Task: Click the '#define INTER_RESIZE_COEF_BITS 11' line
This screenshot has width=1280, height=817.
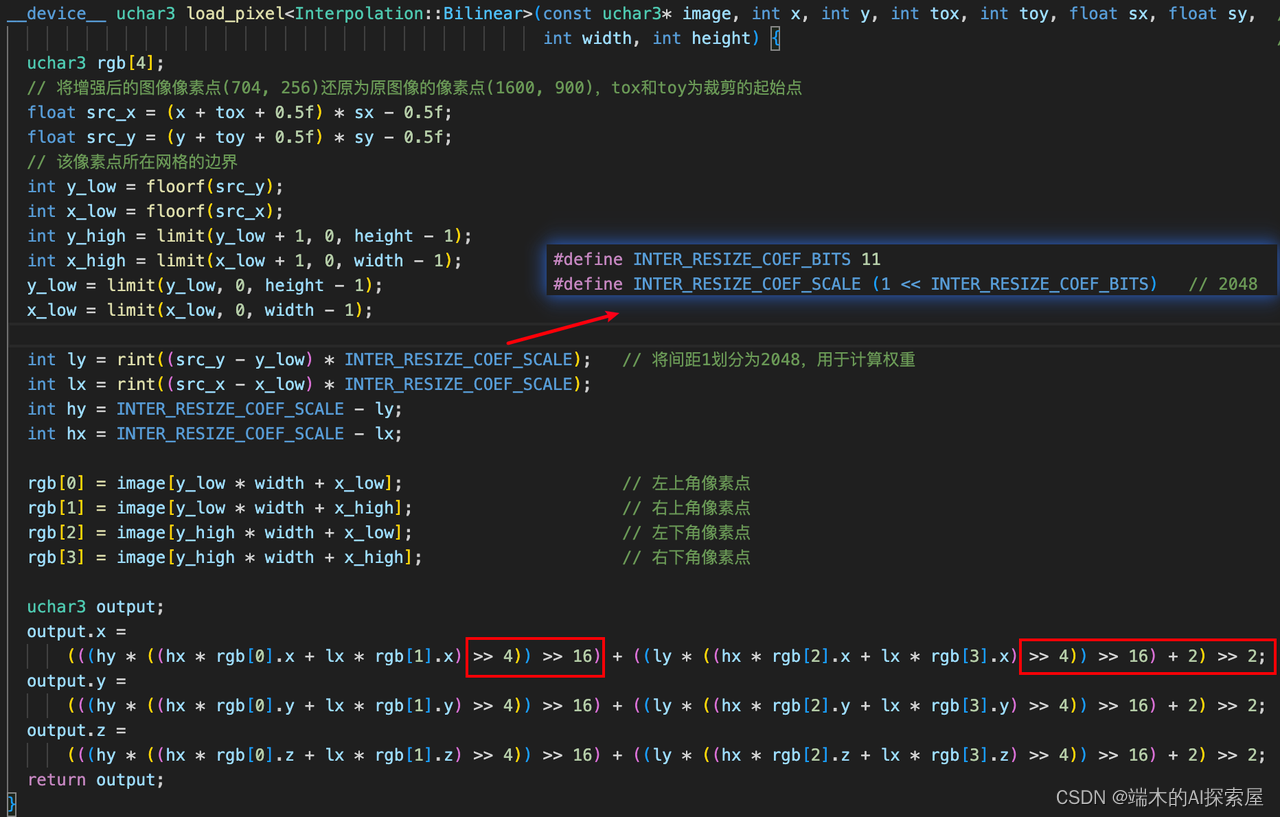Action: [717, 259]
